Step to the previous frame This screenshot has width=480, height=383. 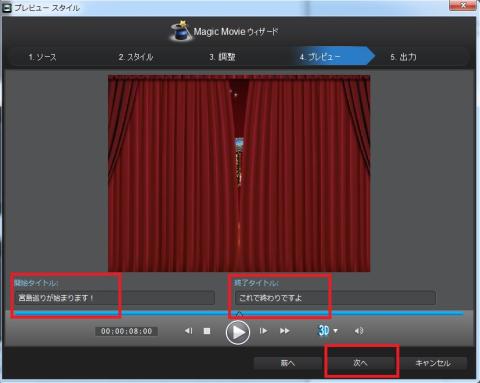(x=188, y=331)
